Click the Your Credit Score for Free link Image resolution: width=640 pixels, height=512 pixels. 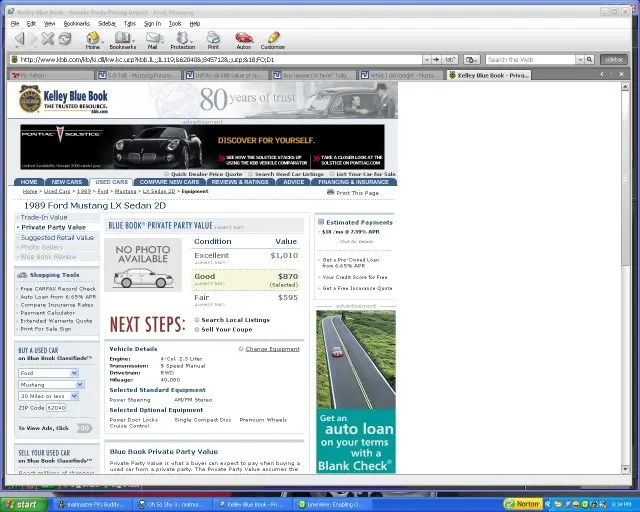[x=355, y=277]
